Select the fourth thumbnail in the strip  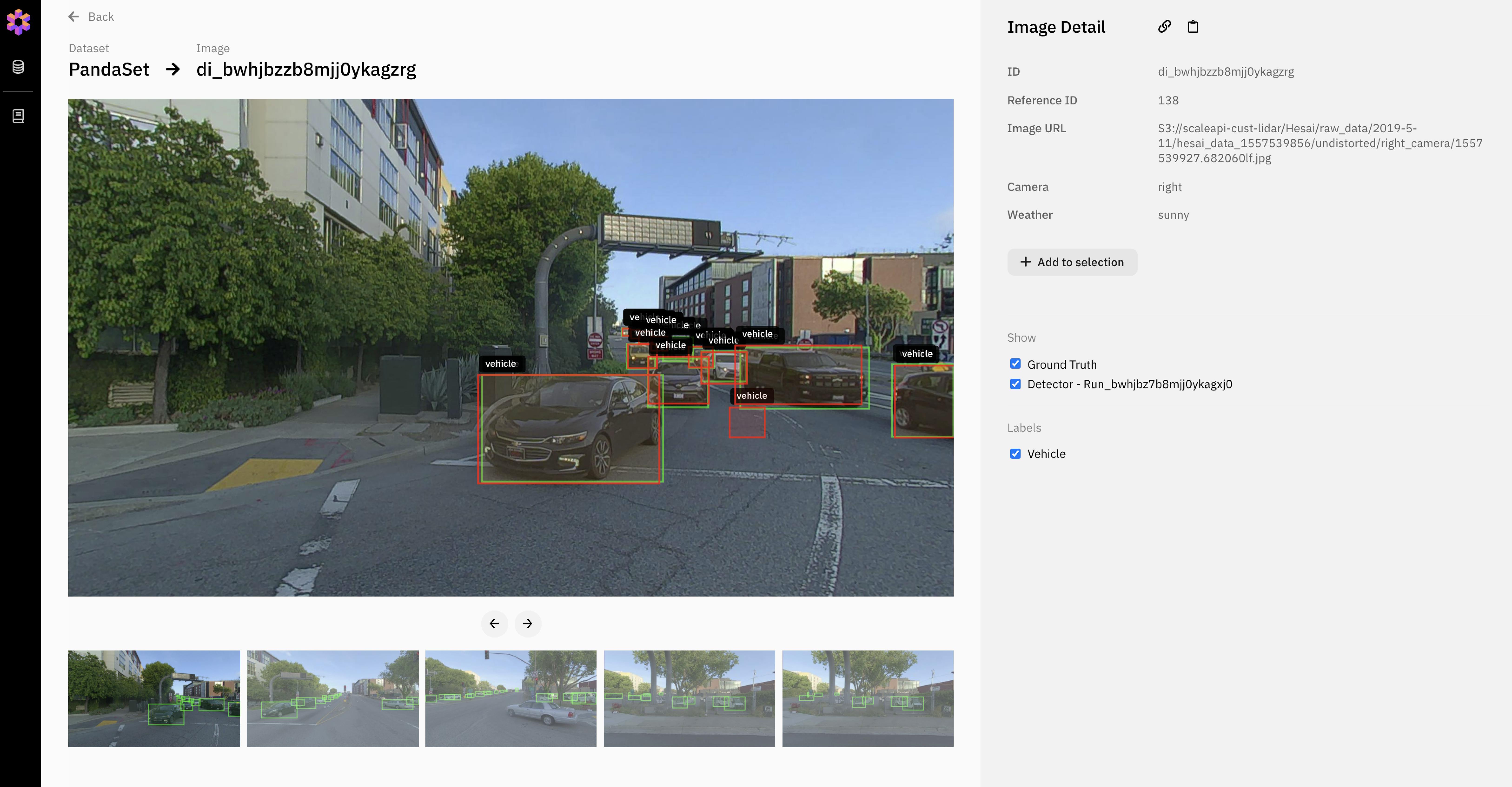coord(689,698)
